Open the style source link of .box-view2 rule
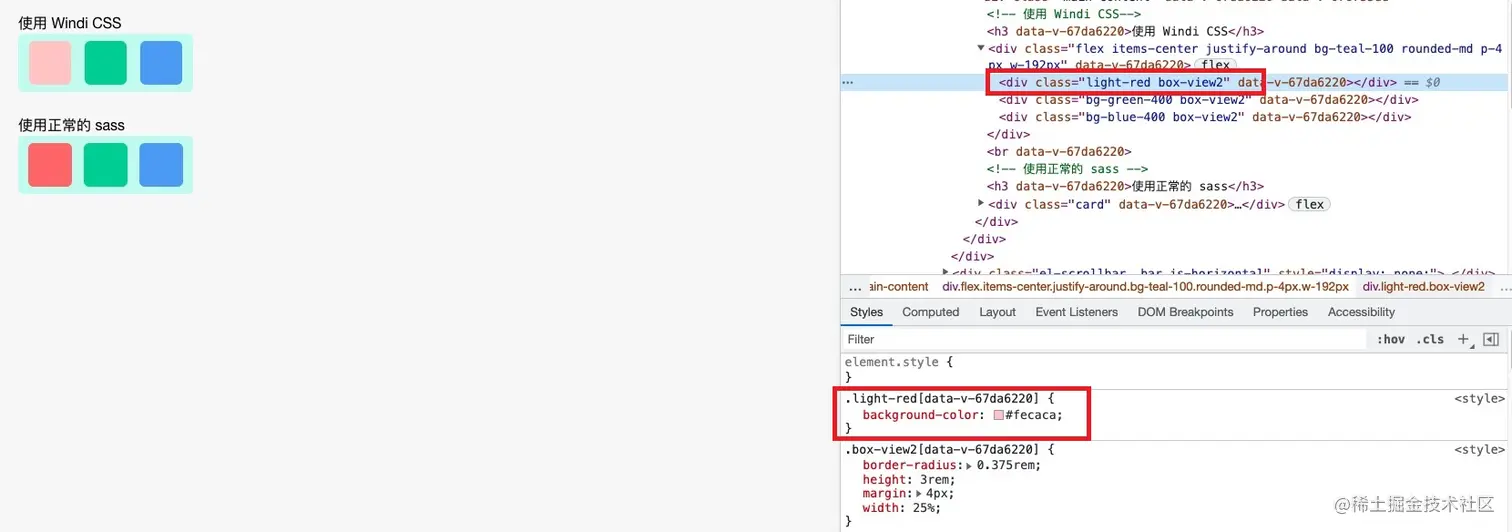Image resolution: width=1512 pixels, height=532 pixels. (x=1479, y=450)
